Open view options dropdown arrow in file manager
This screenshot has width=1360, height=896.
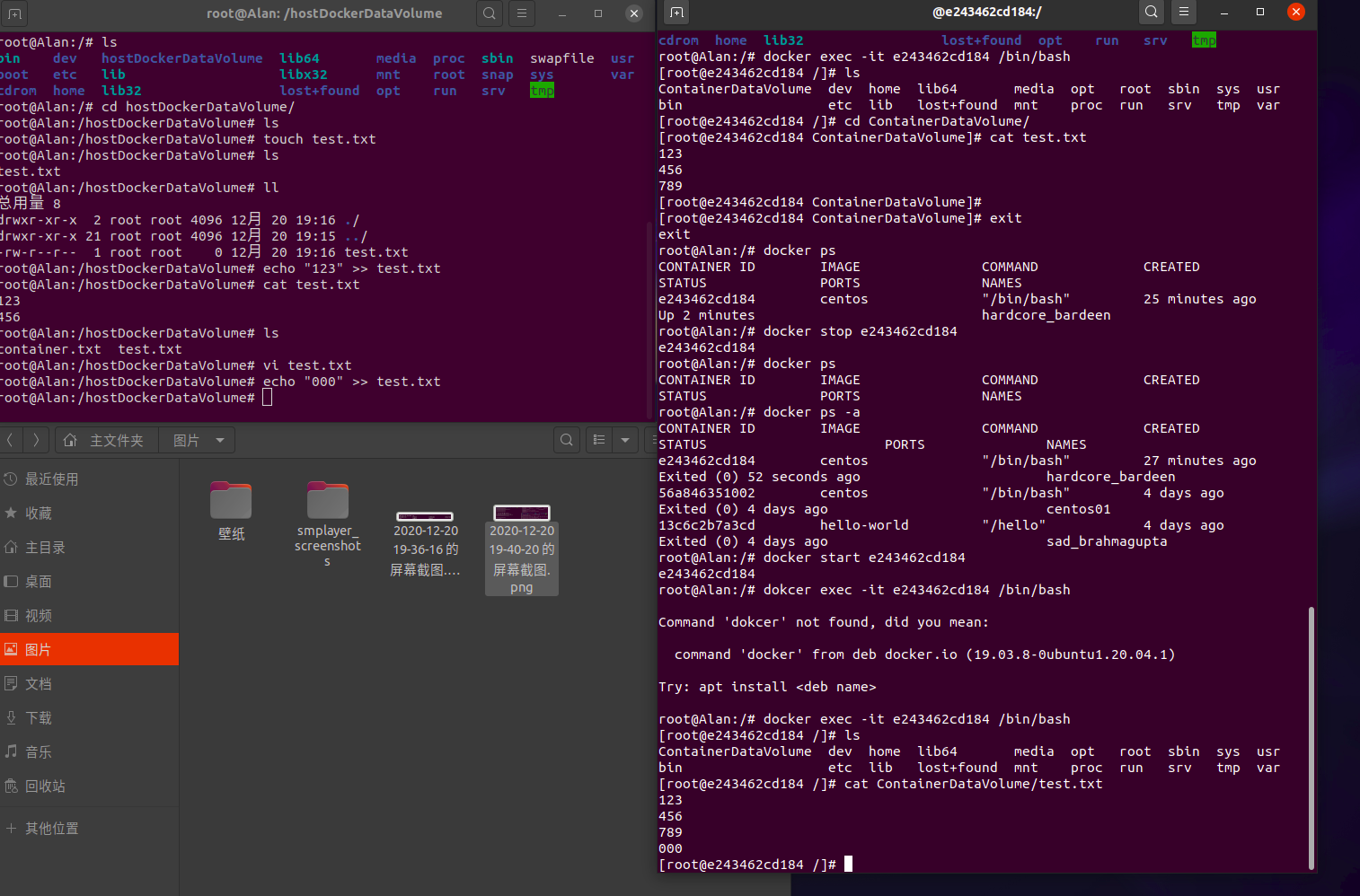[x=625, y=440]
